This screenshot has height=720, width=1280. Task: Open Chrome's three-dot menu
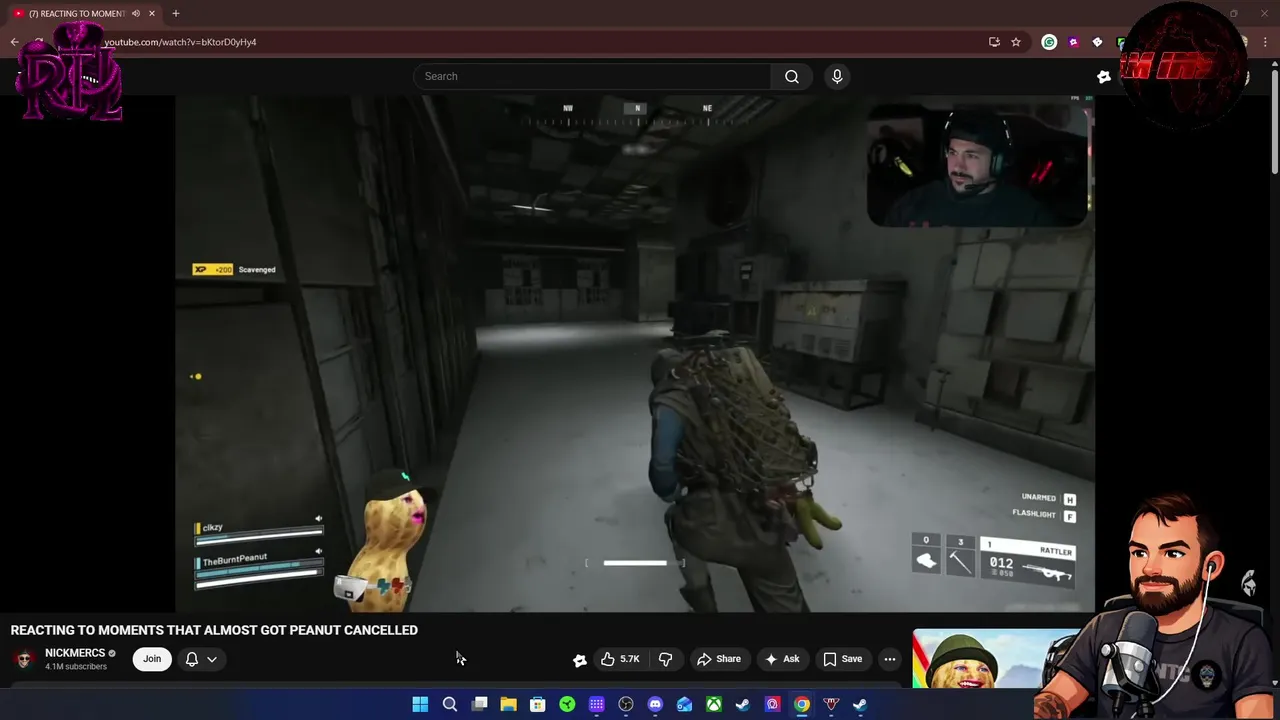tap(1266, 42)
